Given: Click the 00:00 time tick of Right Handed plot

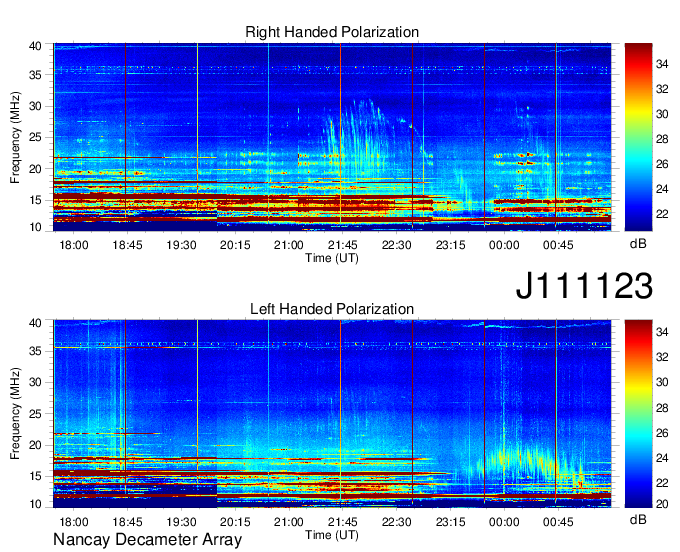Looking at the screenshot, I should coord(504,245).
